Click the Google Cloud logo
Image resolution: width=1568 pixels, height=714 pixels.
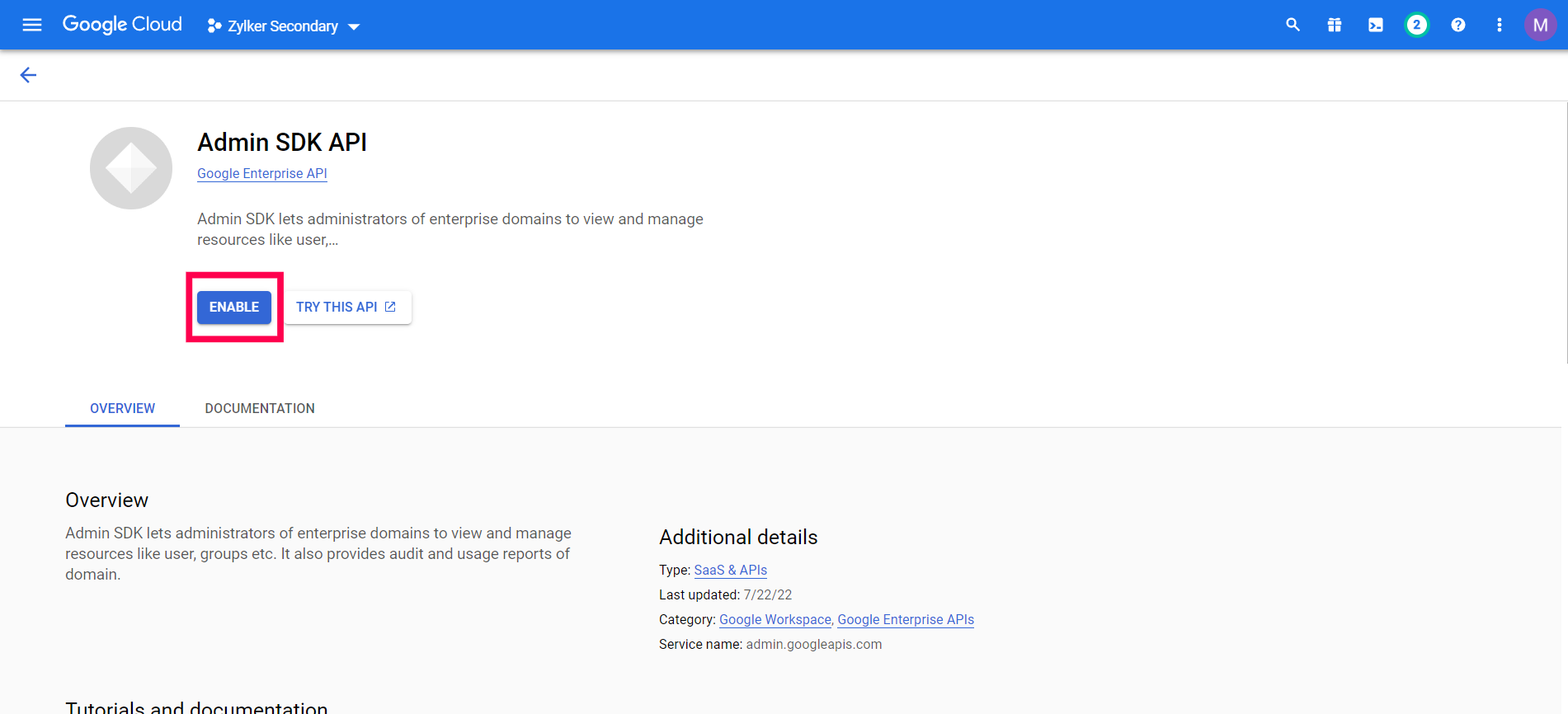pos(122,25)
